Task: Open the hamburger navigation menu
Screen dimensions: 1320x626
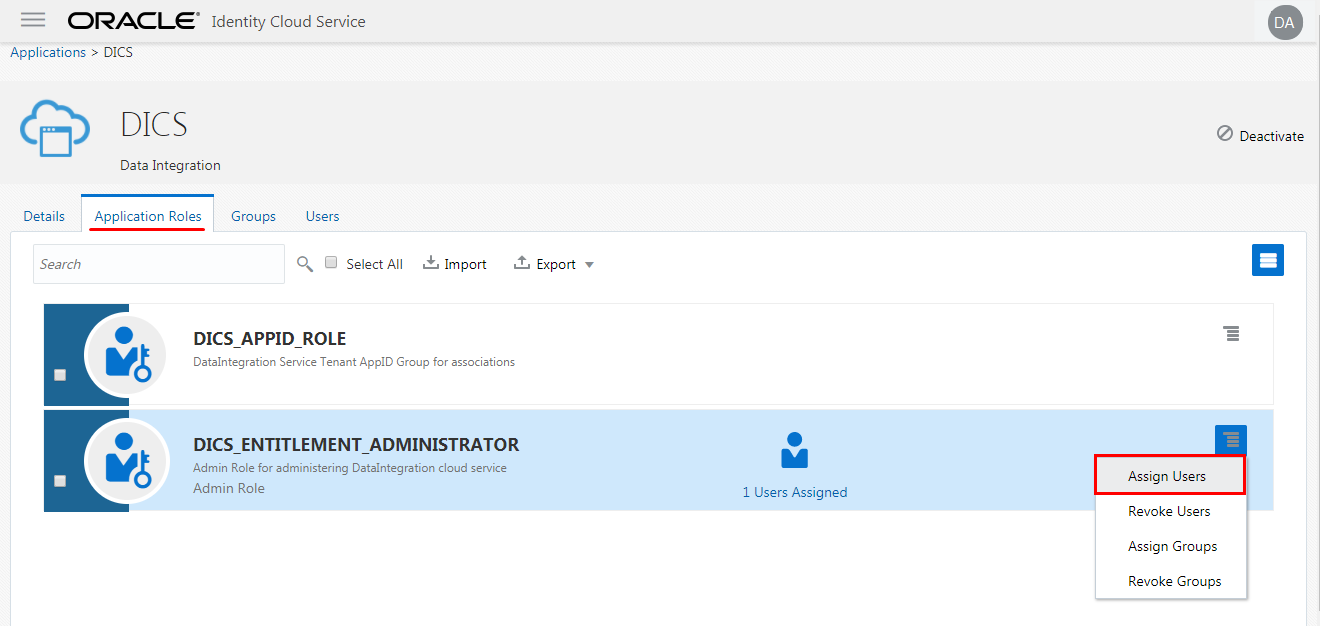Action: point(33,20)
